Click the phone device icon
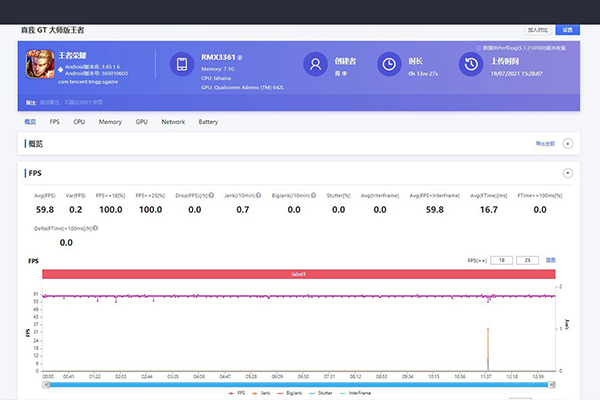Image resolution: width=600 pixels, height=400 pixels. pyautogui.click(x=183, y=65)
